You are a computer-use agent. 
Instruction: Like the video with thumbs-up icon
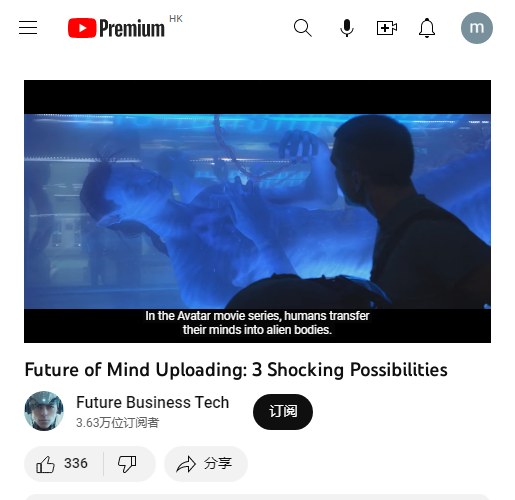(45, 464)
